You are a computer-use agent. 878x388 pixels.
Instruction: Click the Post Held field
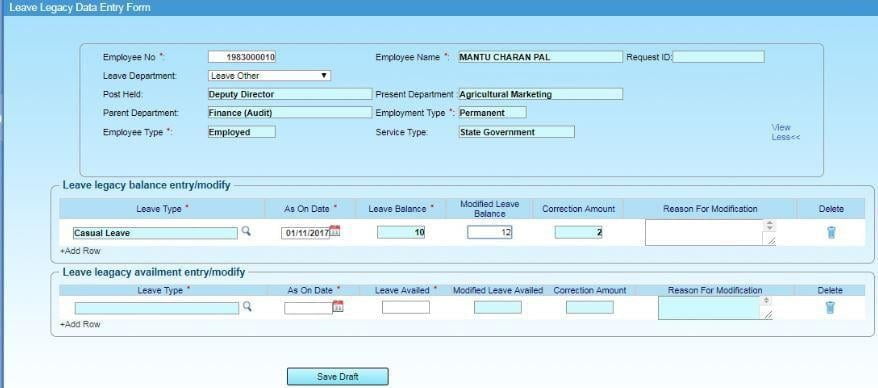pos(289,94)
